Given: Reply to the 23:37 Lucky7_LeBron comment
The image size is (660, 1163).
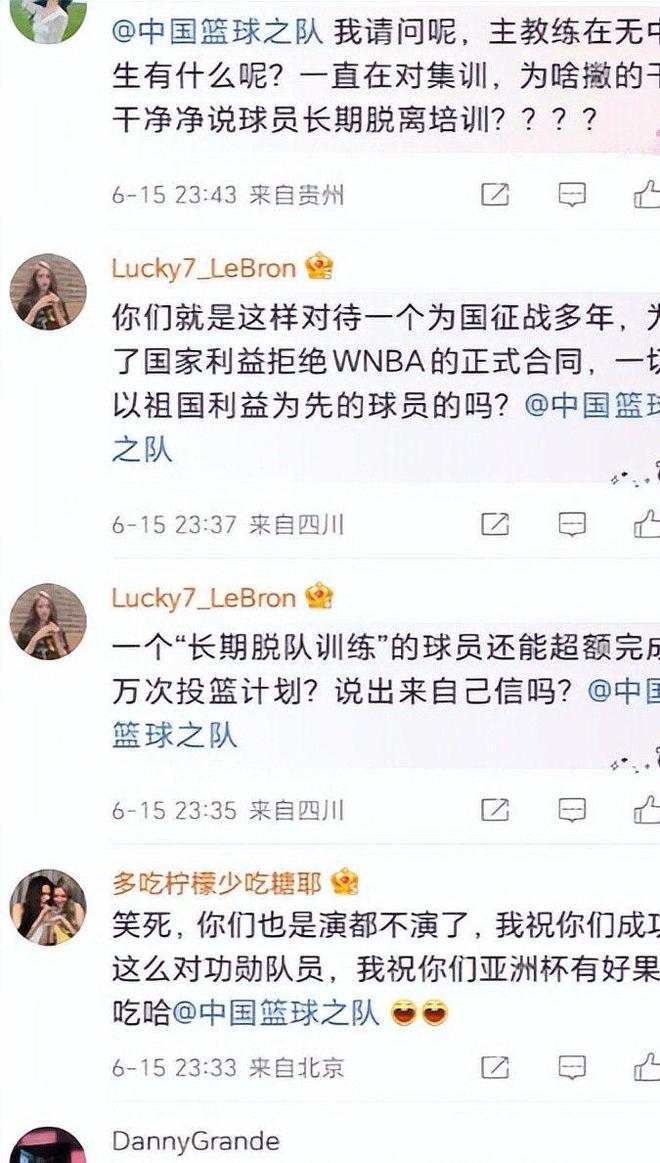Looking at the screenshot, I should pyautogui.click(x=572, y=524).
